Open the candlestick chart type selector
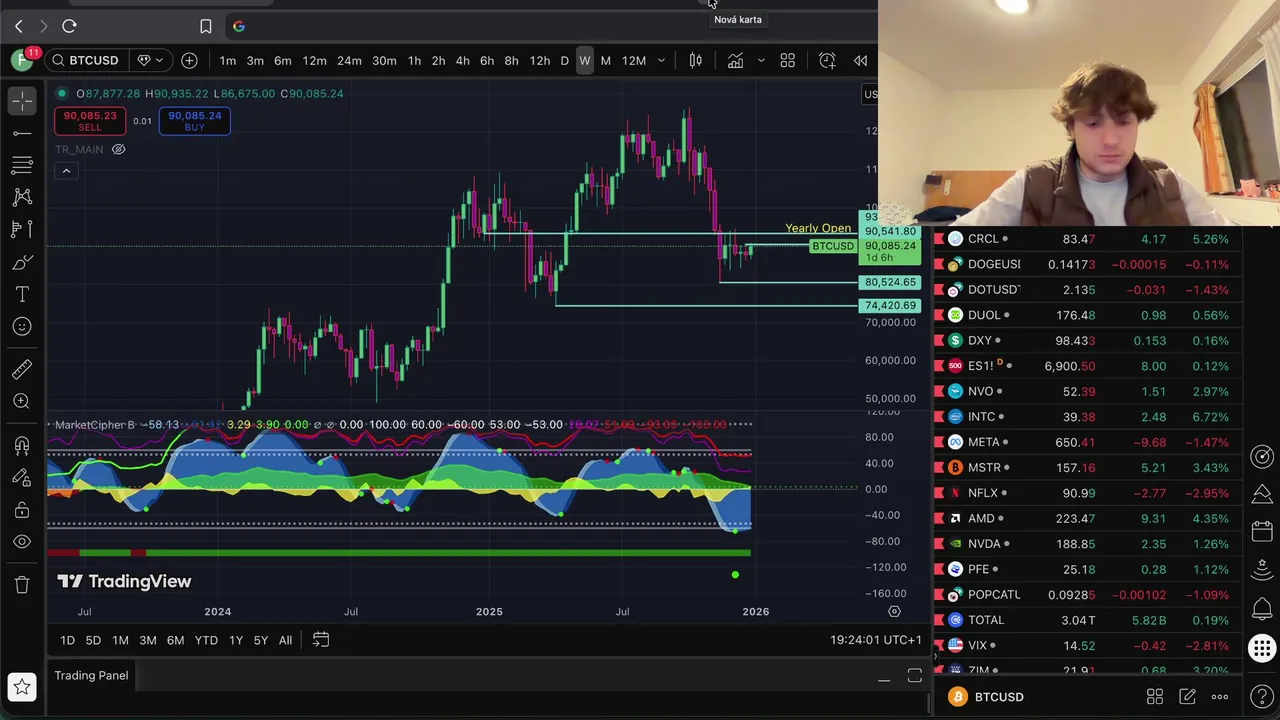 click(696, 61)
